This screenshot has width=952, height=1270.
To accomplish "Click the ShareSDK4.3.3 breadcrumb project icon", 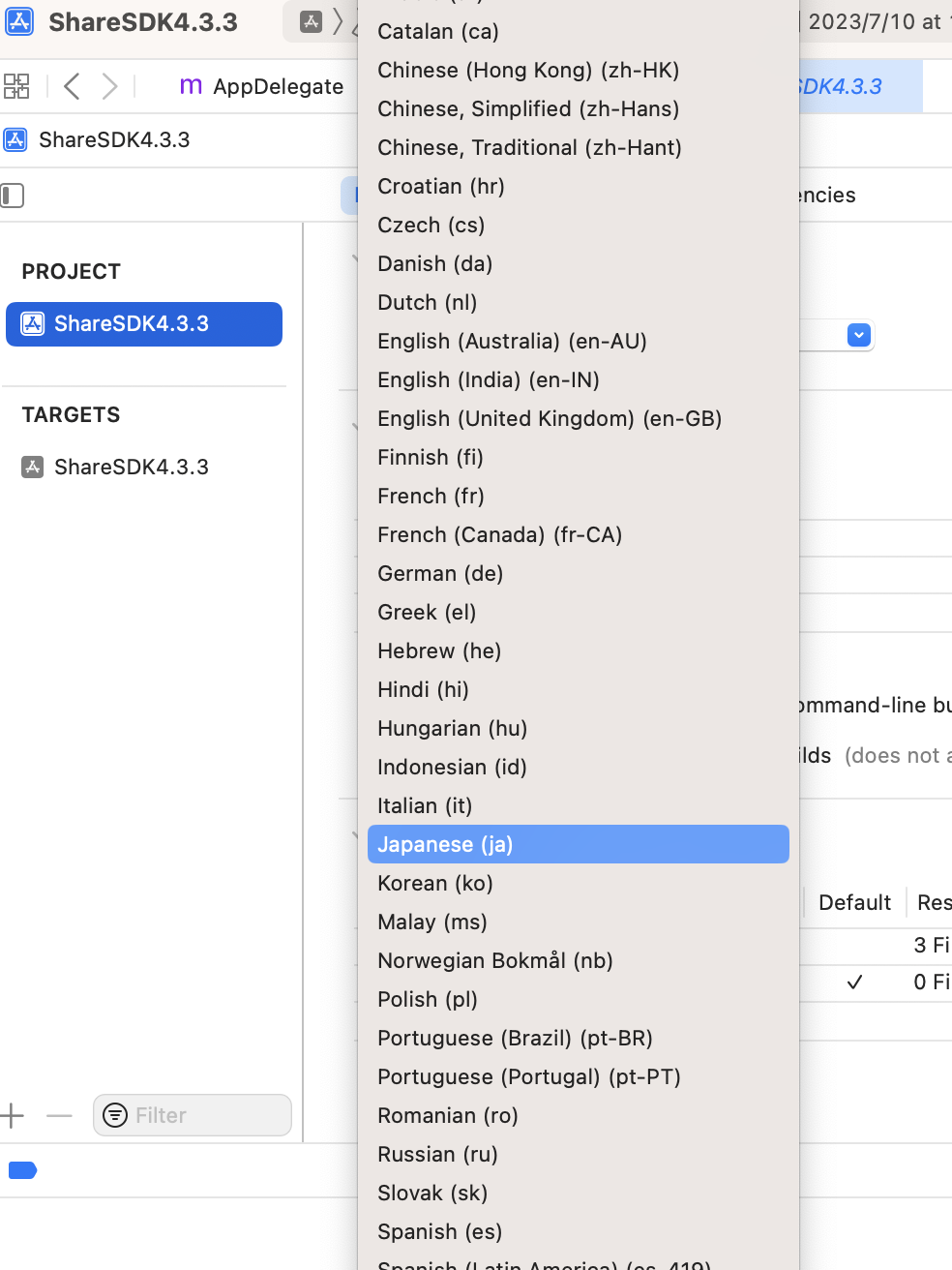I will coord(15,139).
